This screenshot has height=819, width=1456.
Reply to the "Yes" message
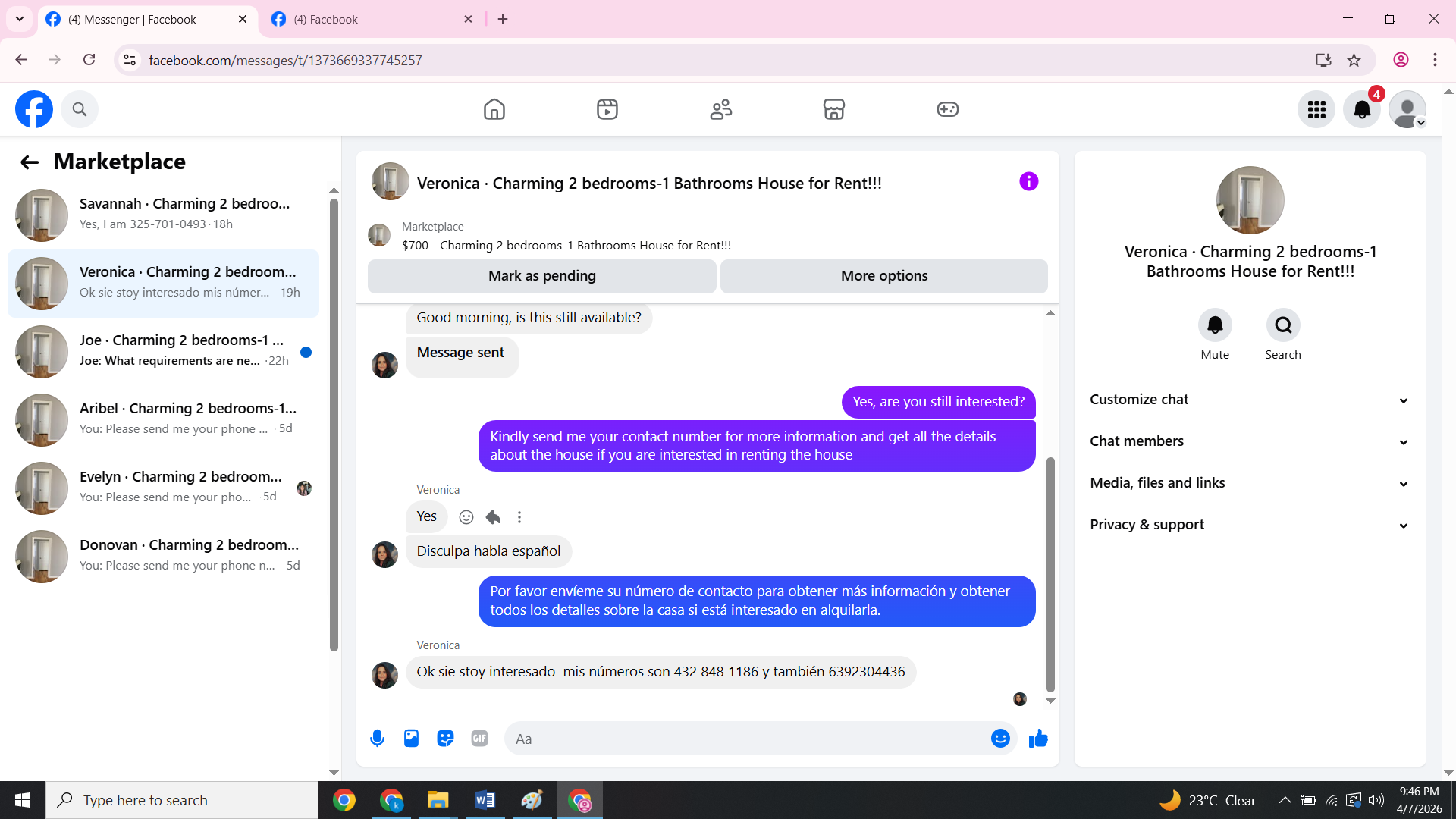click(493, 517)
